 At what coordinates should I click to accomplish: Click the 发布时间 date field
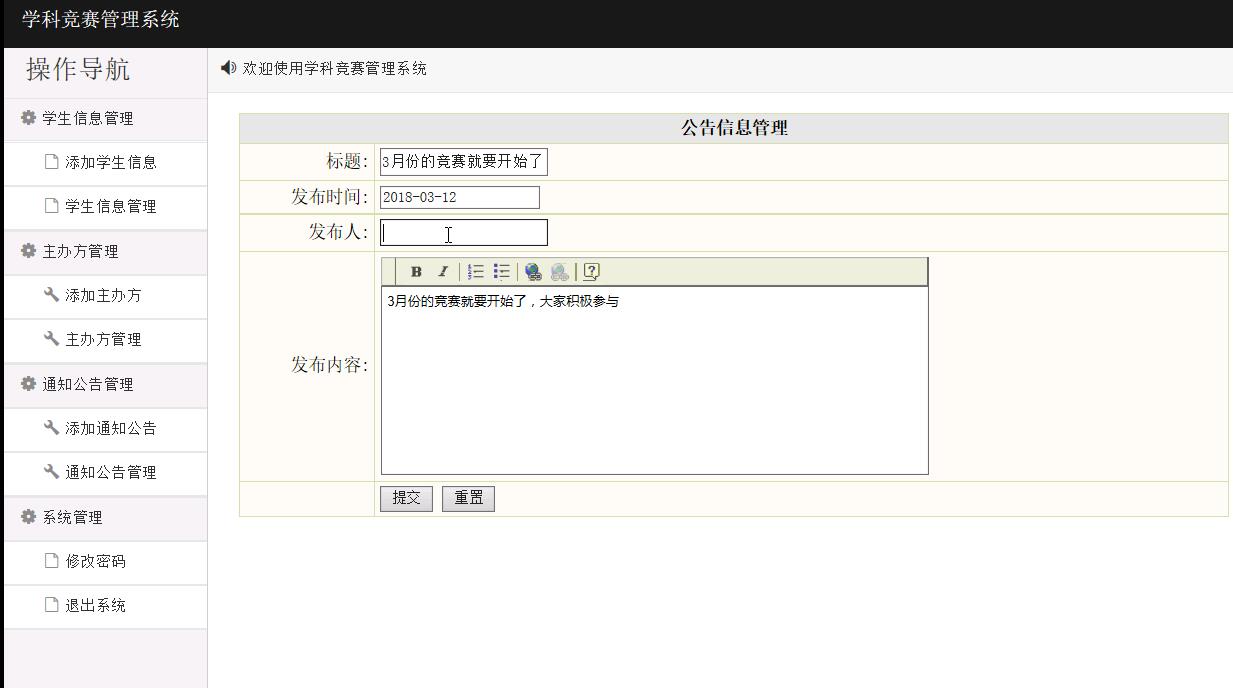(459, 197)
